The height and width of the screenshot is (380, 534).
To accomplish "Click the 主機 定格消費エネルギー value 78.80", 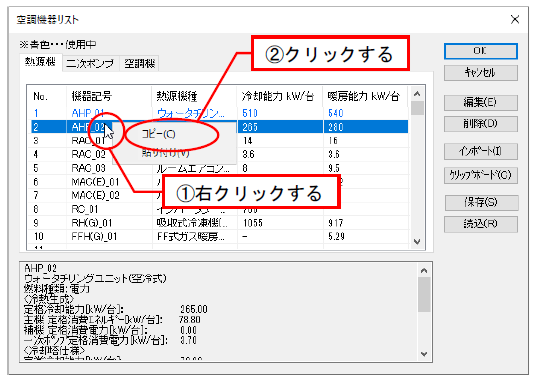I will coord(190,320).
